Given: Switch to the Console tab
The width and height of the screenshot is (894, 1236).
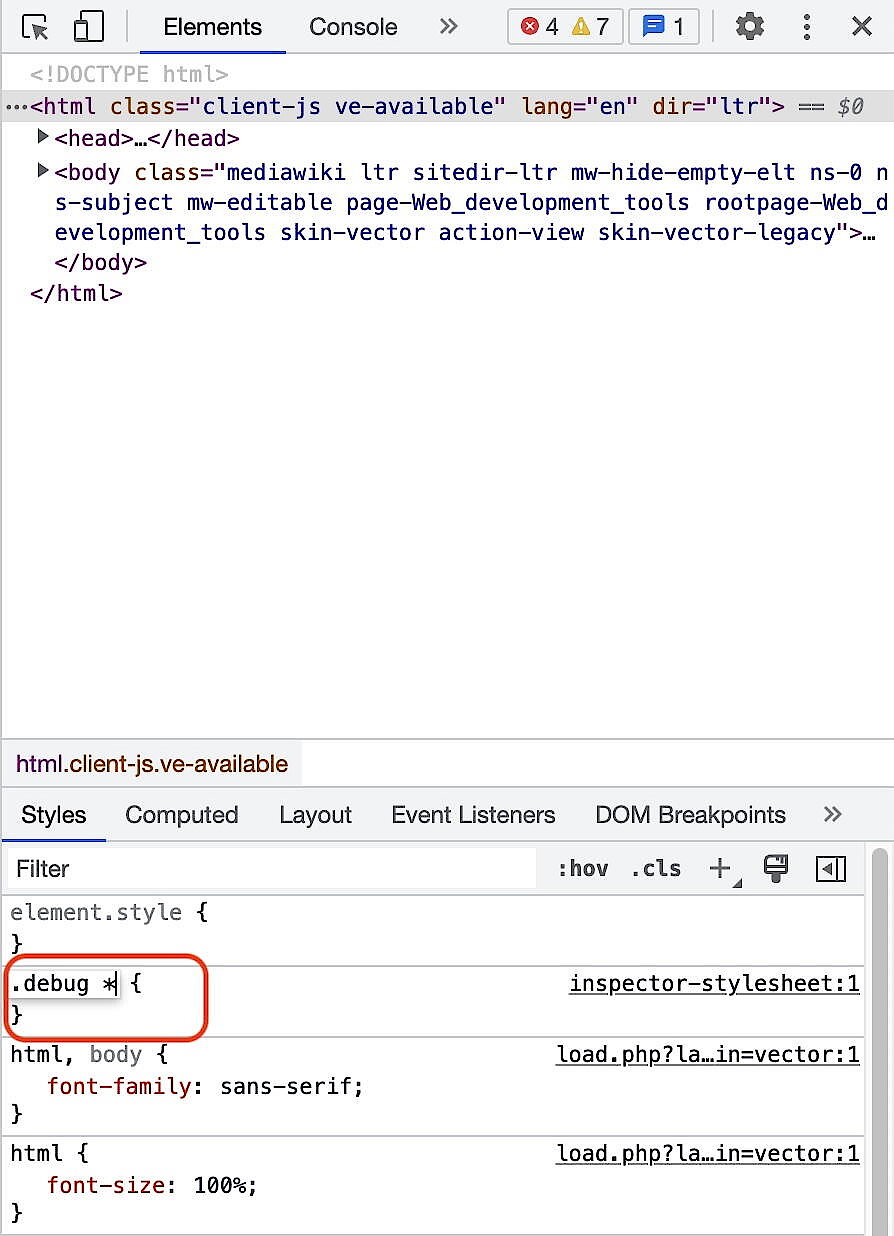Looking at the screenshot, I should click(352, 27).
